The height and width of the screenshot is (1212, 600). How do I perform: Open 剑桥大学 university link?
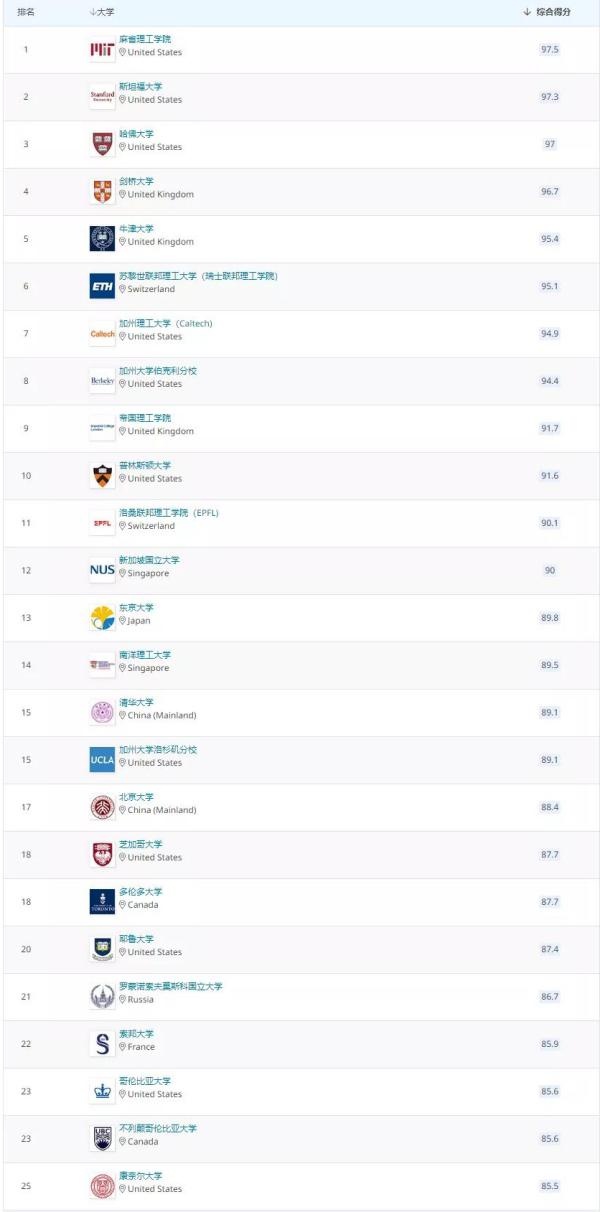[137, 181]
